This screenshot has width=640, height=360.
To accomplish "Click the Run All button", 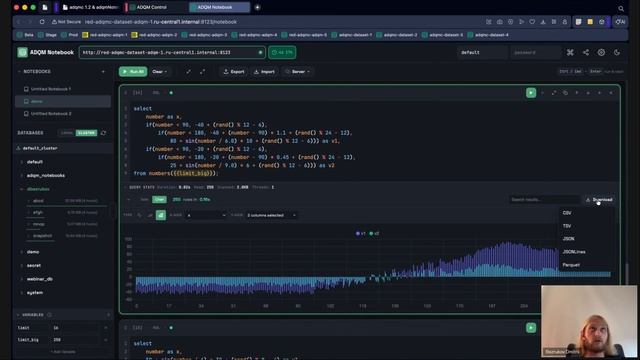I will point(133,71).
